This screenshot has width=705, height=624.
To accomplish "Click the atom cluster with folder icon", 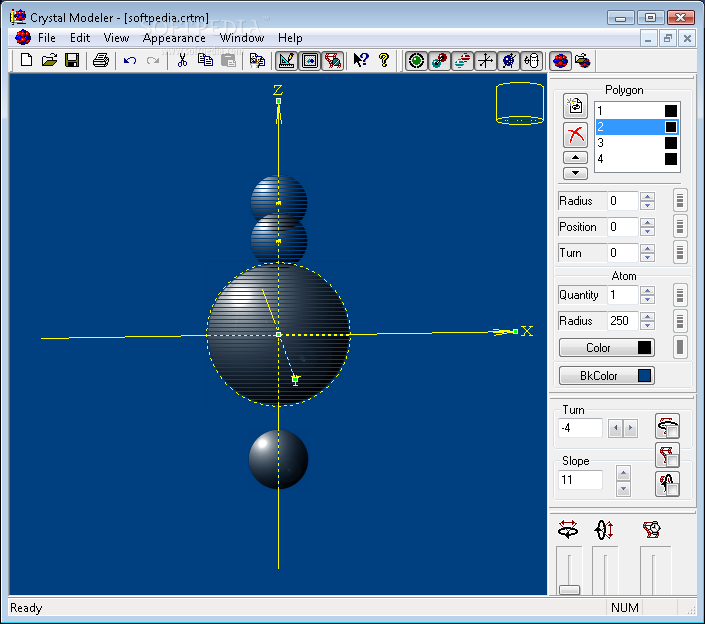I will tap(583, 61).
